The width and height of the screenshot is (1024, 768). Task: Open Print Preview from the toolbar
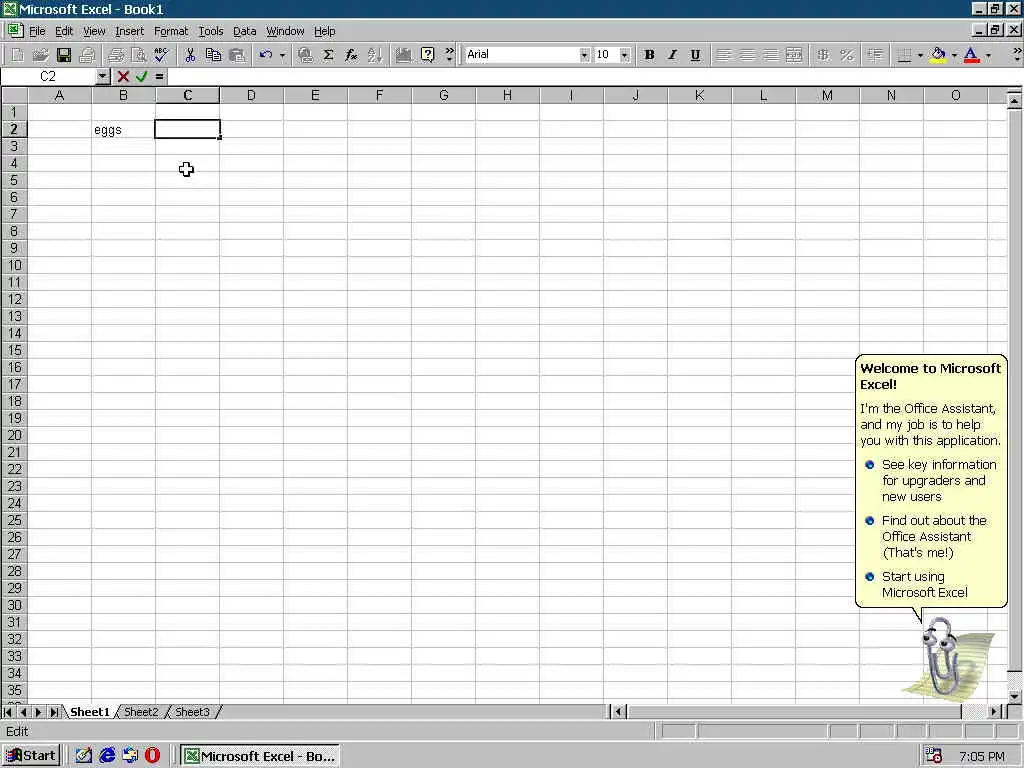click(138, 55)
